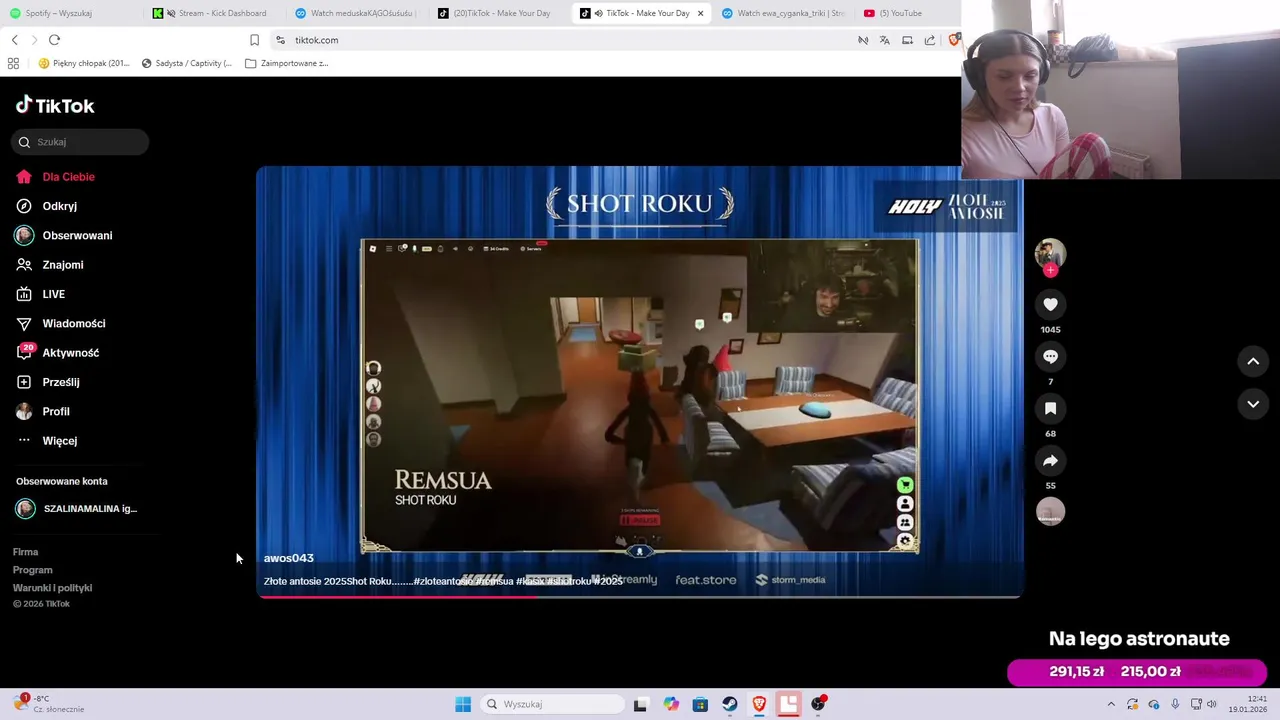This screenshot has width=1280, height=720.
Task: Expand the Więcej menu
Action: coord(47,441)
